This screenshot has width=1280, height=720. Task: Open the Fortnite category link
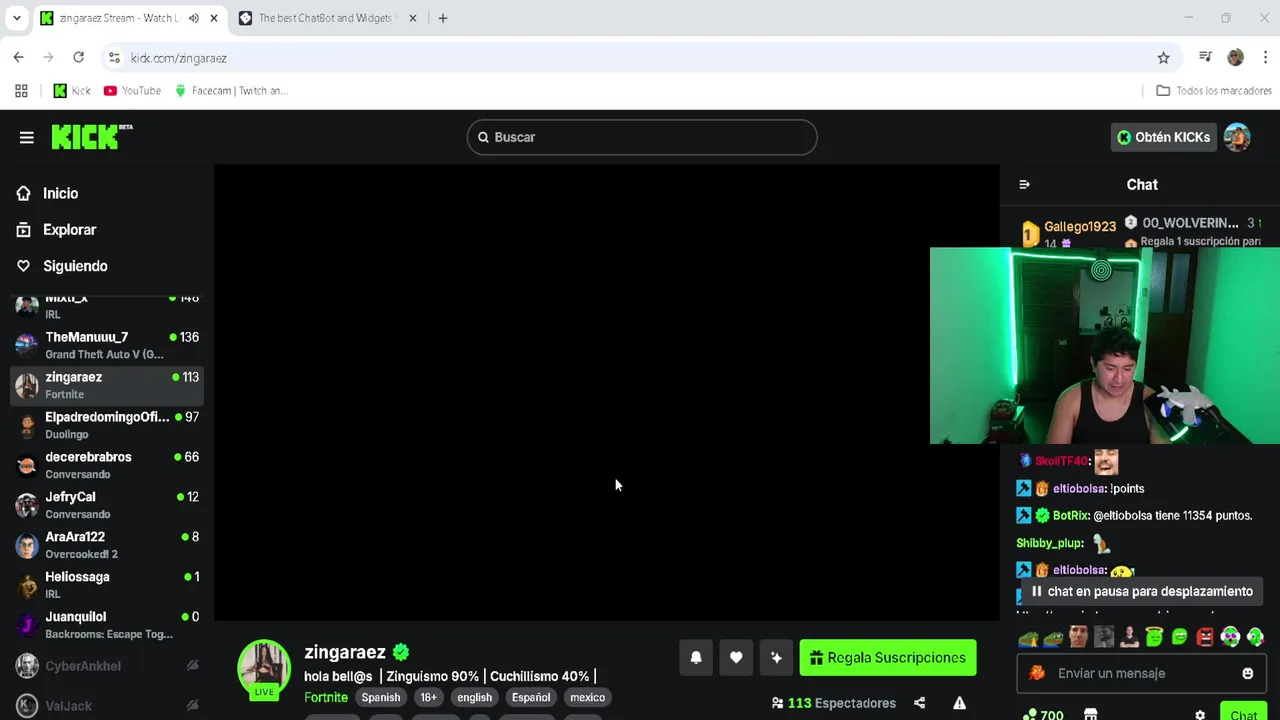[326, 697]
